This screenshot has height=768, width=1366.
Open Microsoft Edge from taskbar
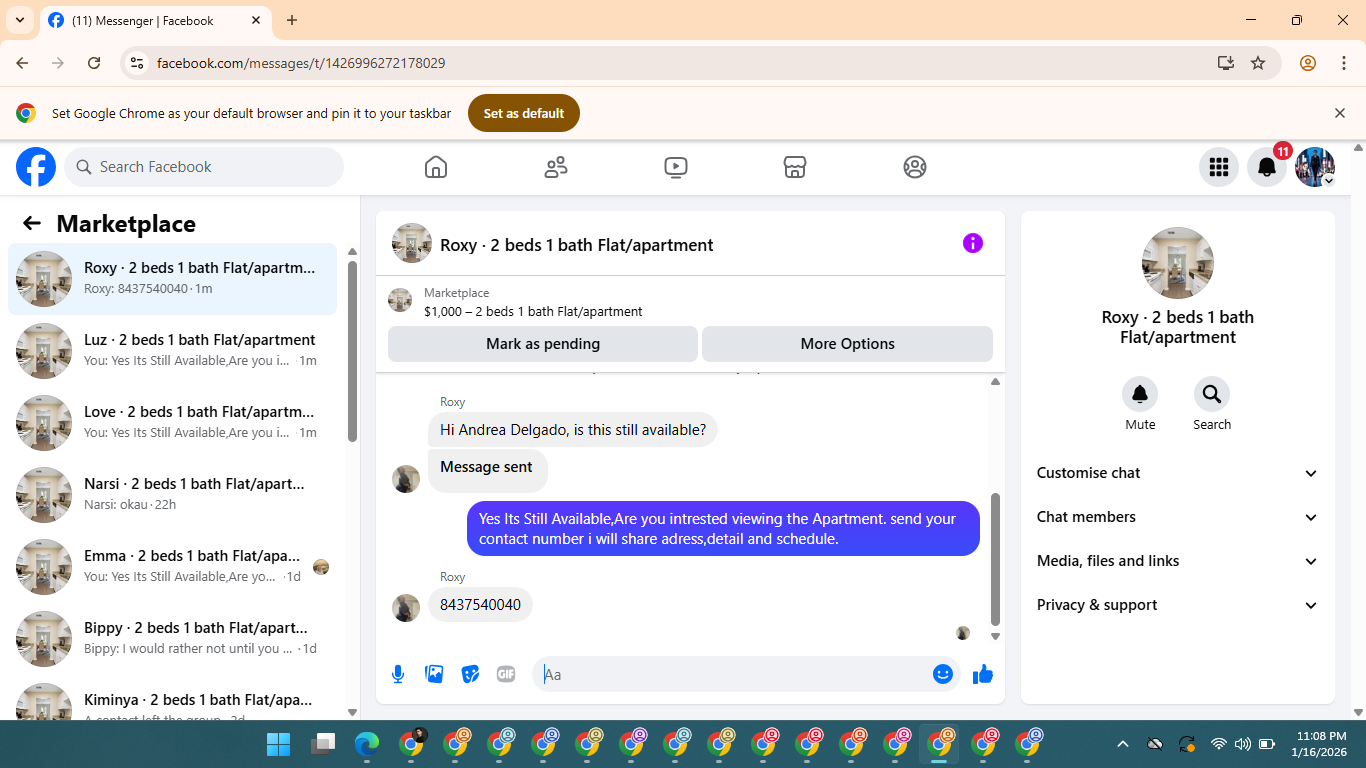point(367,744)
